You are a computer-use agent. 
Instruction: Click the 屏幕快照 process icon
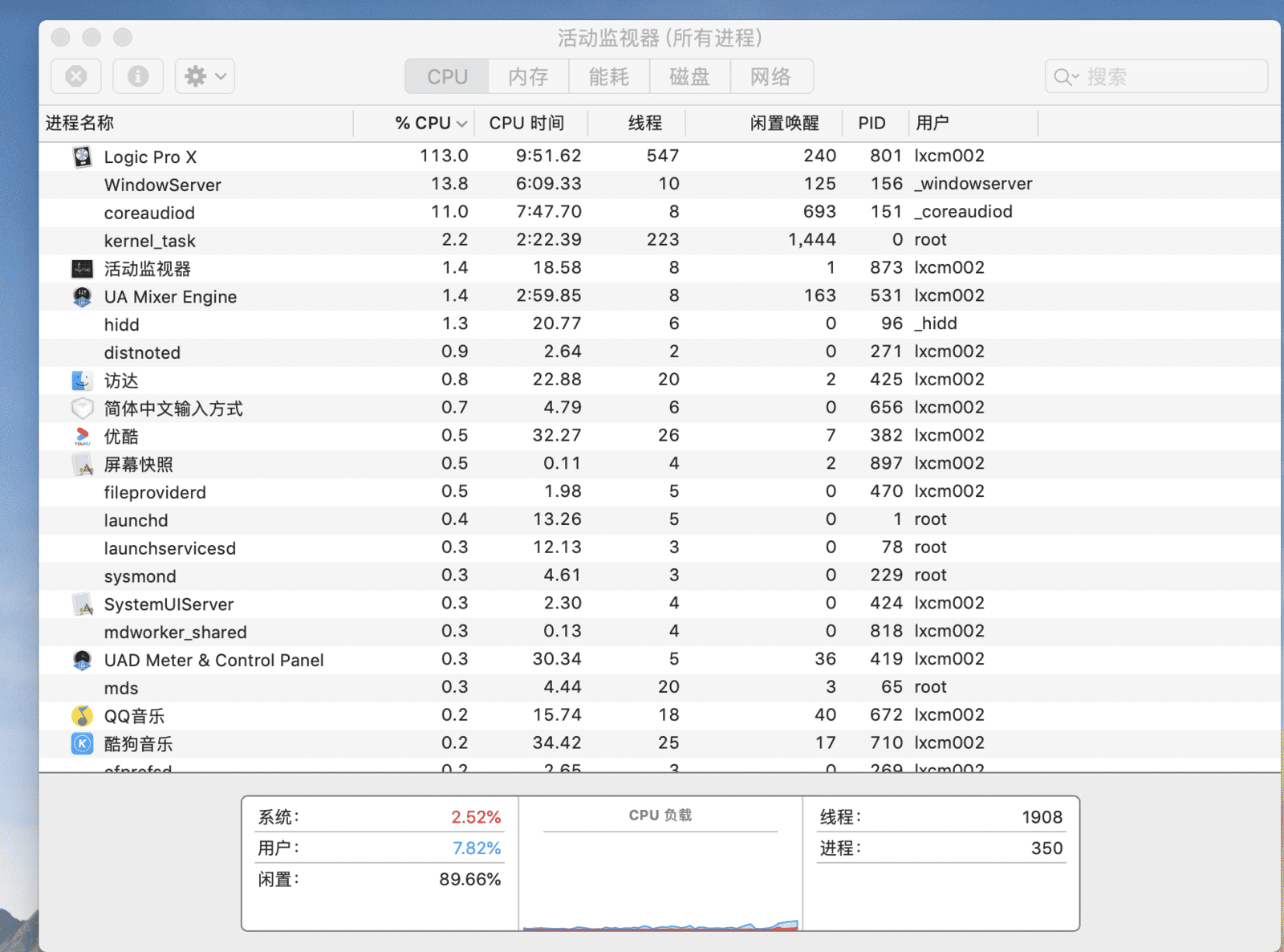coord(82,465)
